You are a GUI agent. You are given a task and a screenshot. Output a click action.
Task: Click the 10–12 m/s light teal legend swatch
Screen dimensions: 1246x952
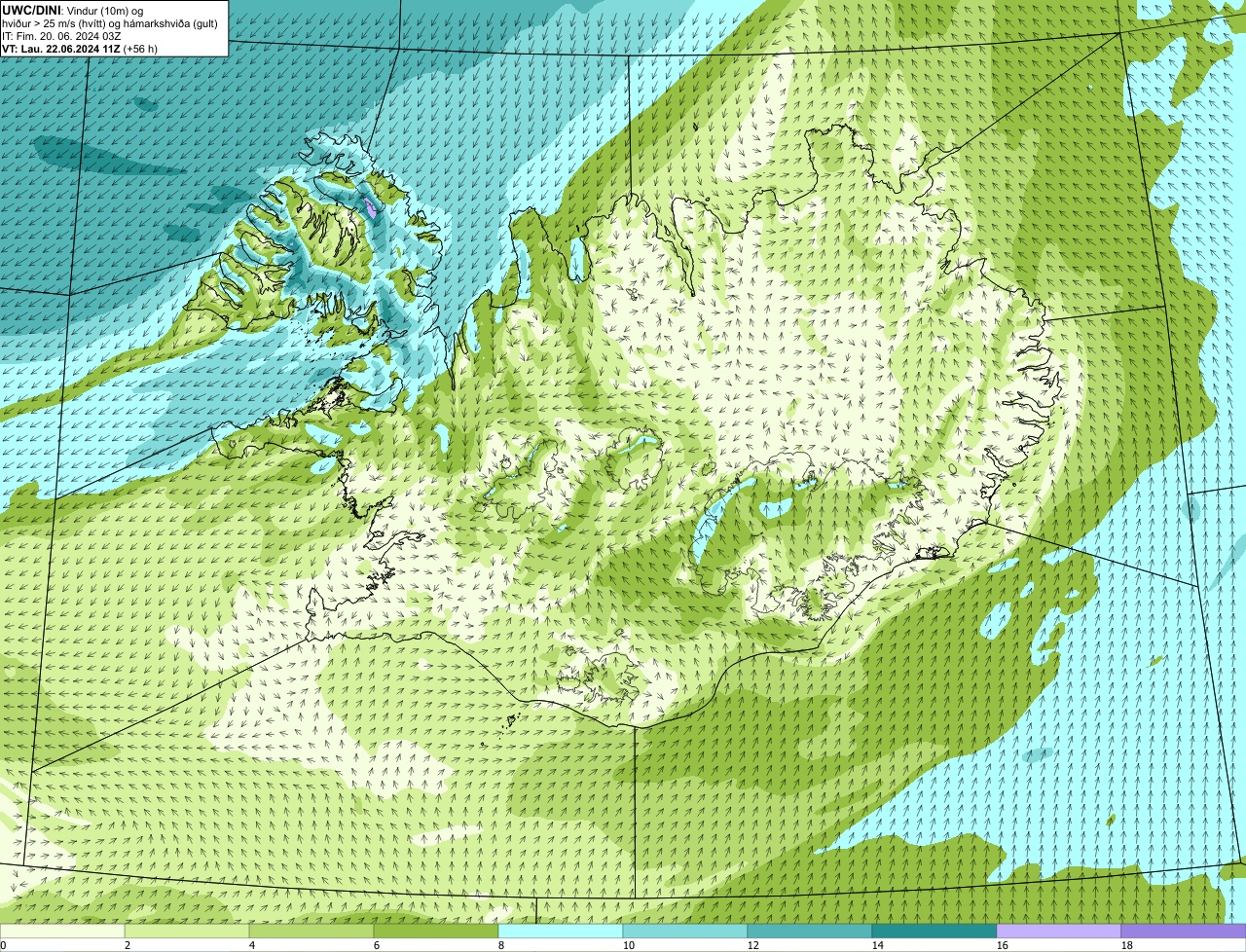[685, 931]
